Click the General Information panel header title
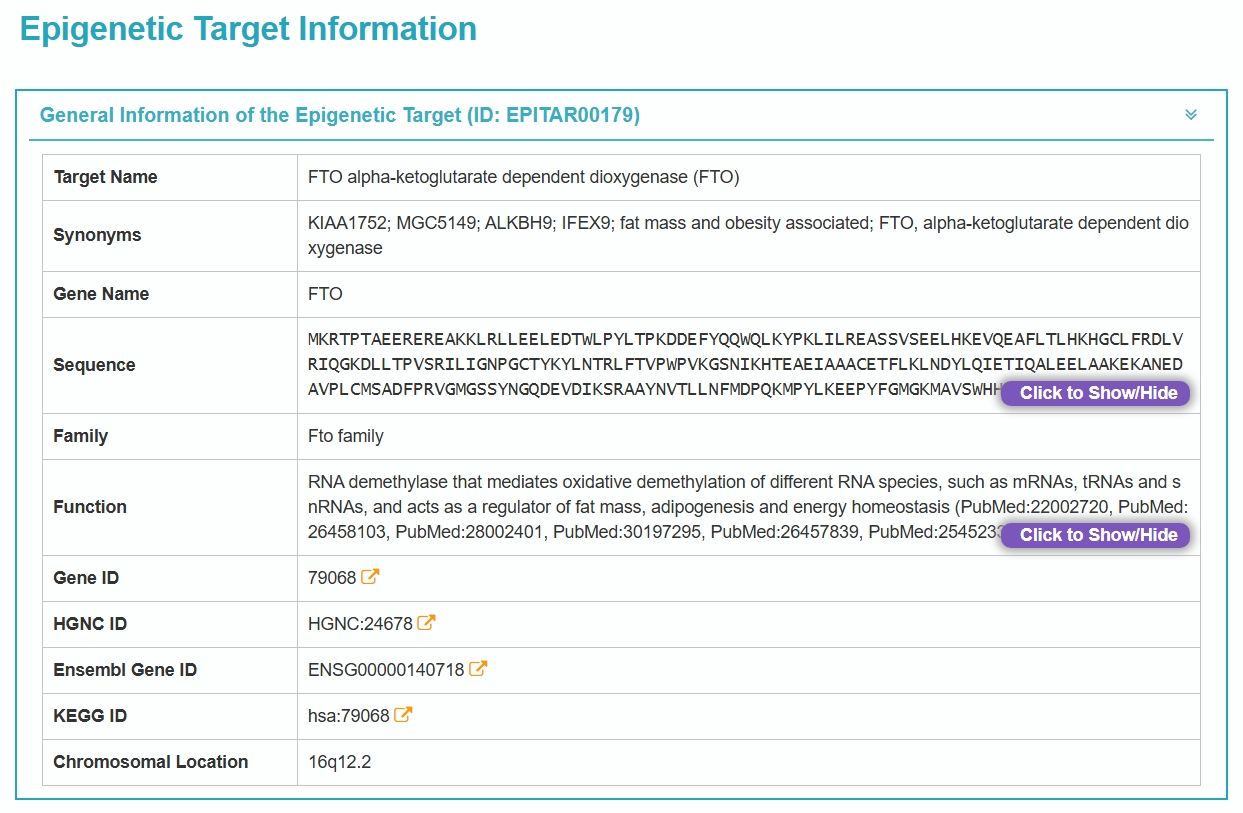Viewport: 1243px width, 813px height. click(x=340, y=115)
